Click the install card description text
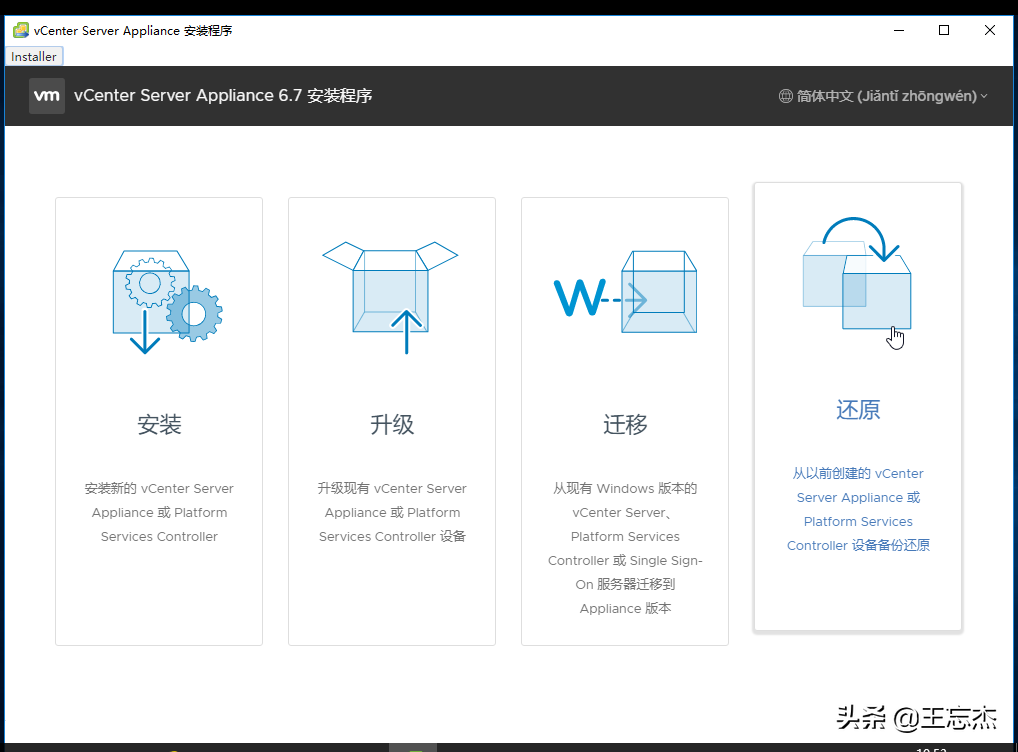1018x752 pixels. 159,512
